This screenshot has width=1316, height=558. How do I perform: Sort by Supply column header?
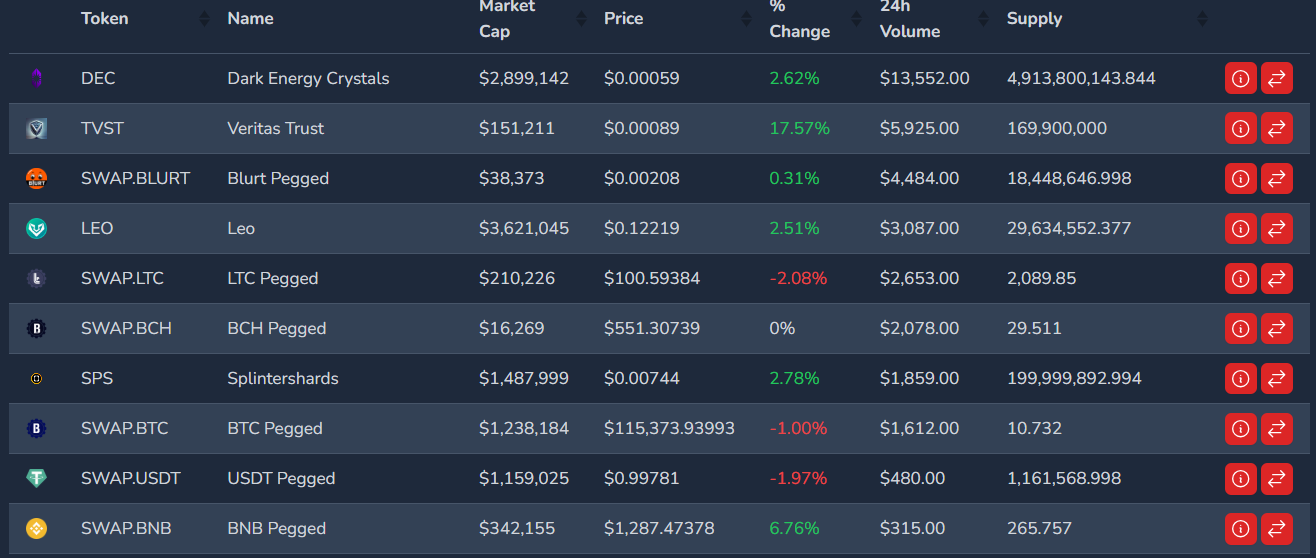[1034, 19]
